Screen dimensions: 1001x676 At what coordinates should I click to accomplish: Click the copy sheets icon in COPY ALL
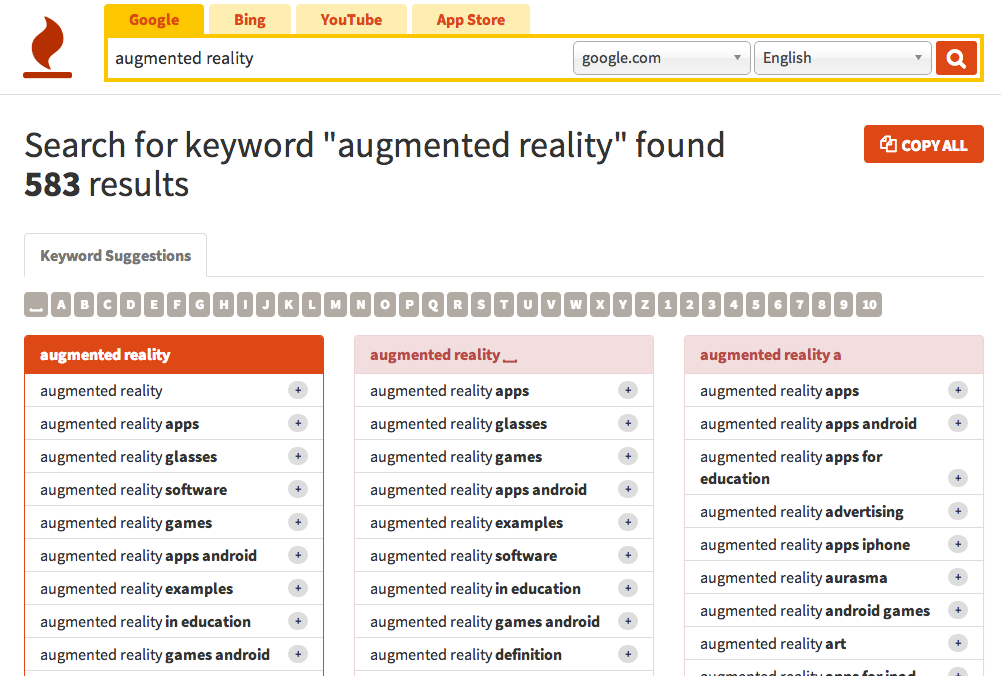coord(887,143)
